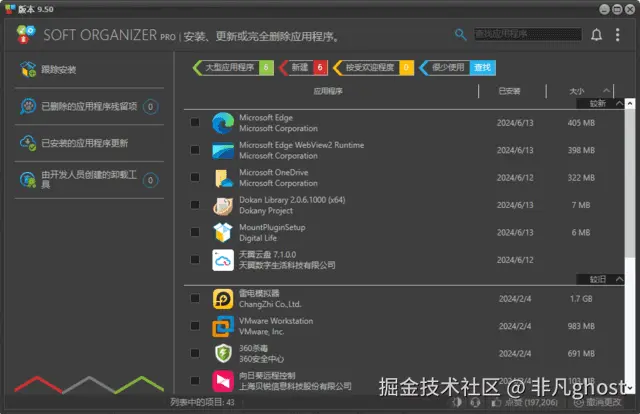640x414 pixels.
Task: Open 已删除的应用程序残留项 section
Action: [x=89, y=107]
